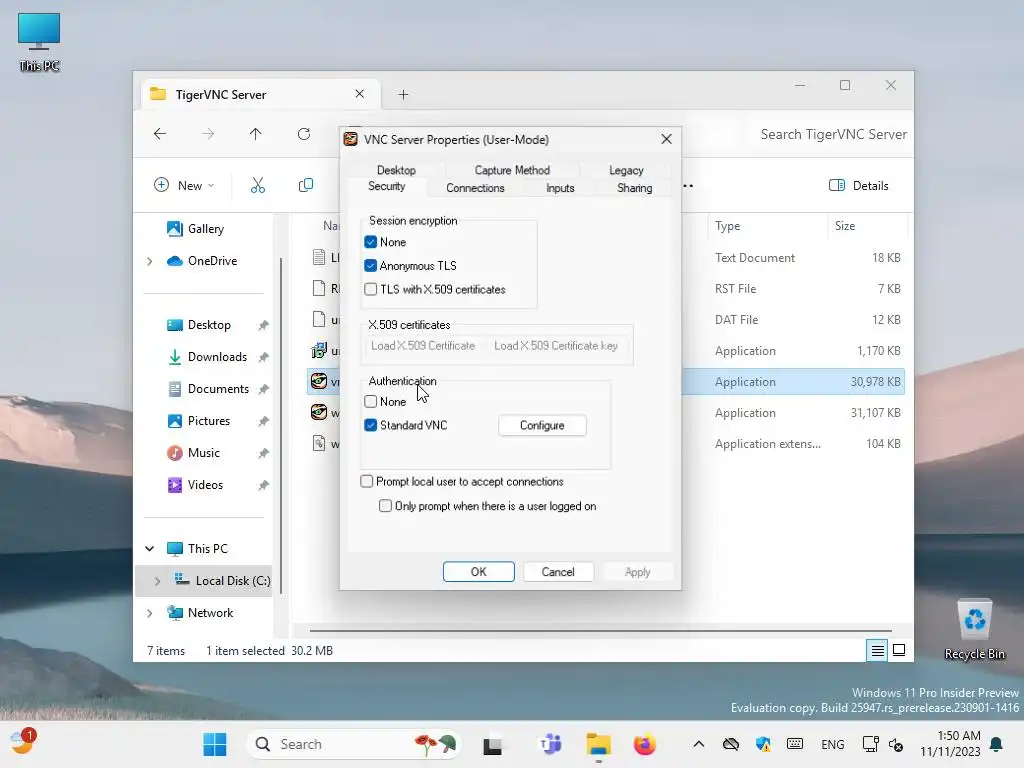Switch to the Capture Method tab

tap(512, 170)
